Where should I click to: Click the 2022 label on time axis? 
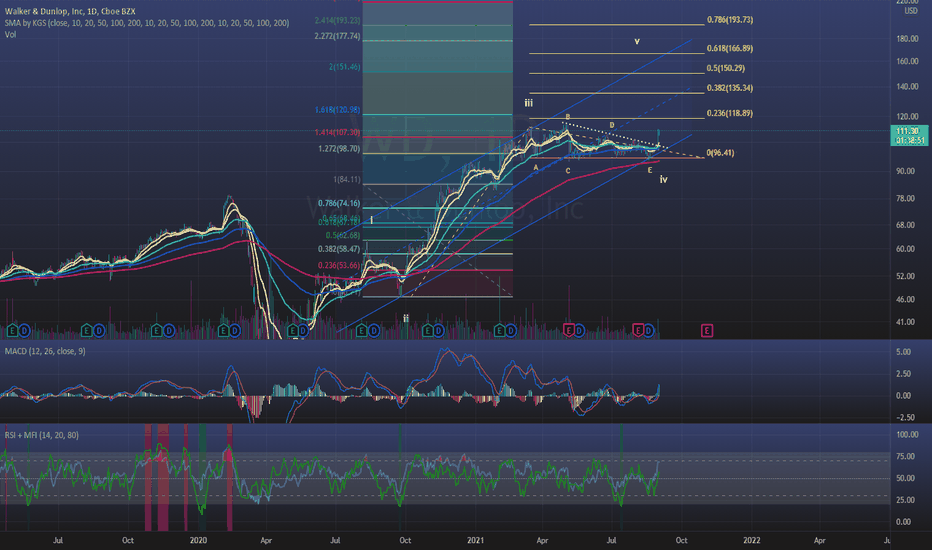(x=752, y=540)
